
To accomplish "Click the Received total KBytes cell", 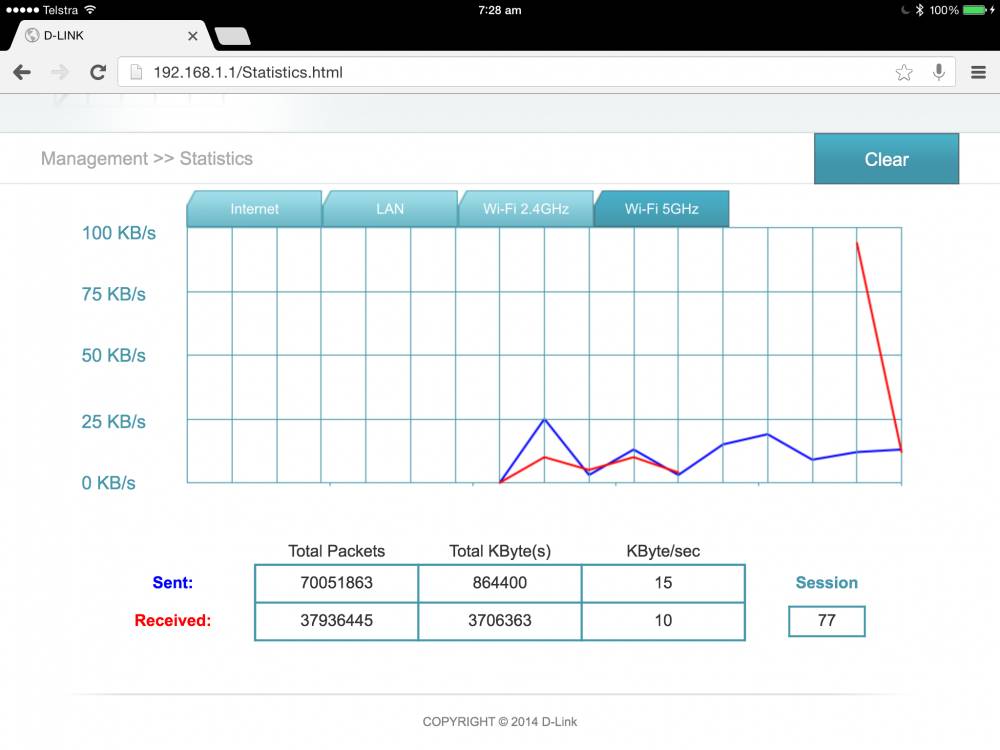I will (x=499, y=621).
